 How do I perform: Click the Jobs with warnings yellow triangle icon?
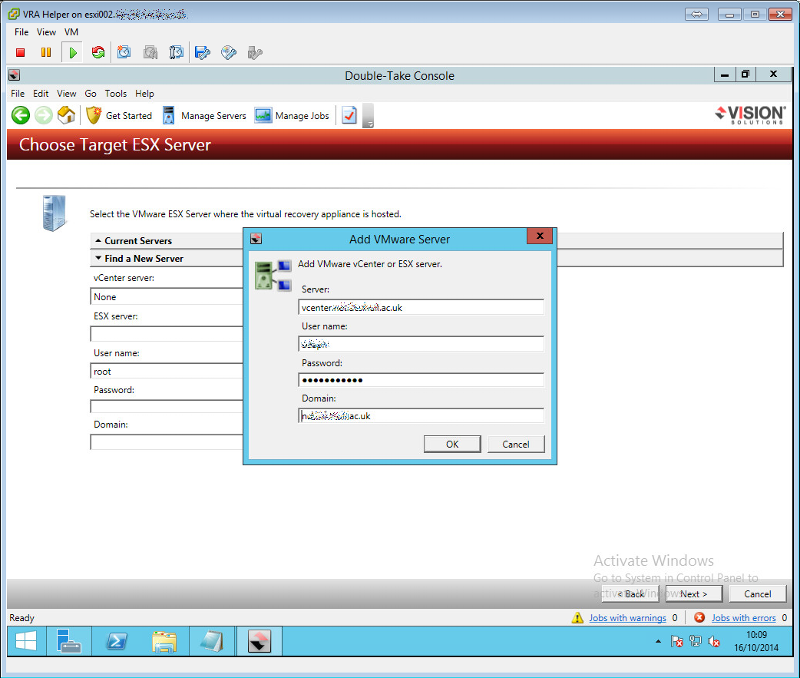pyautogui.click(x=578, y=618)
